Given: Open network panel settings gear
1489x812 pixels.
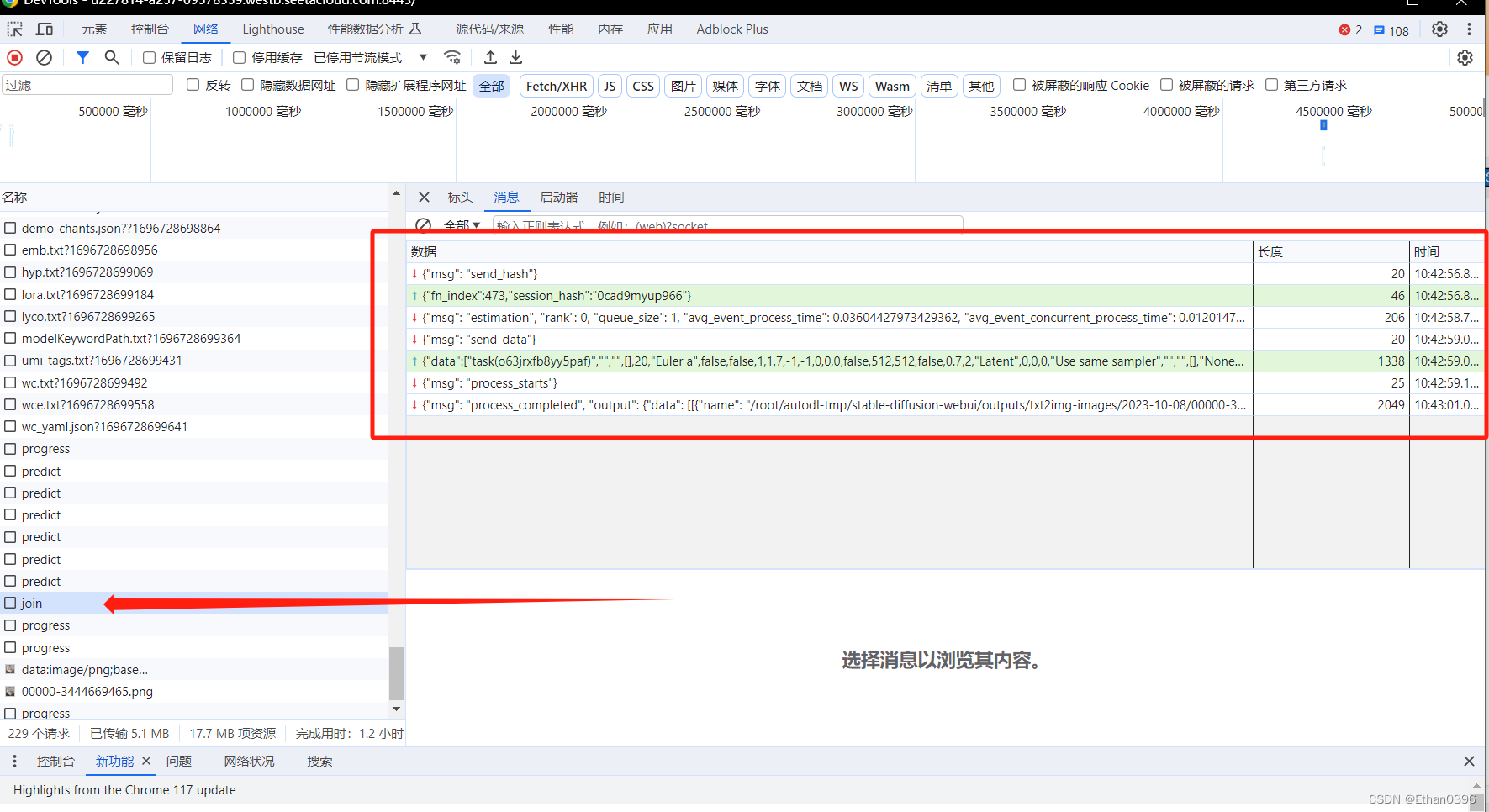Looking at the screenshot, I should [1465, 57].
